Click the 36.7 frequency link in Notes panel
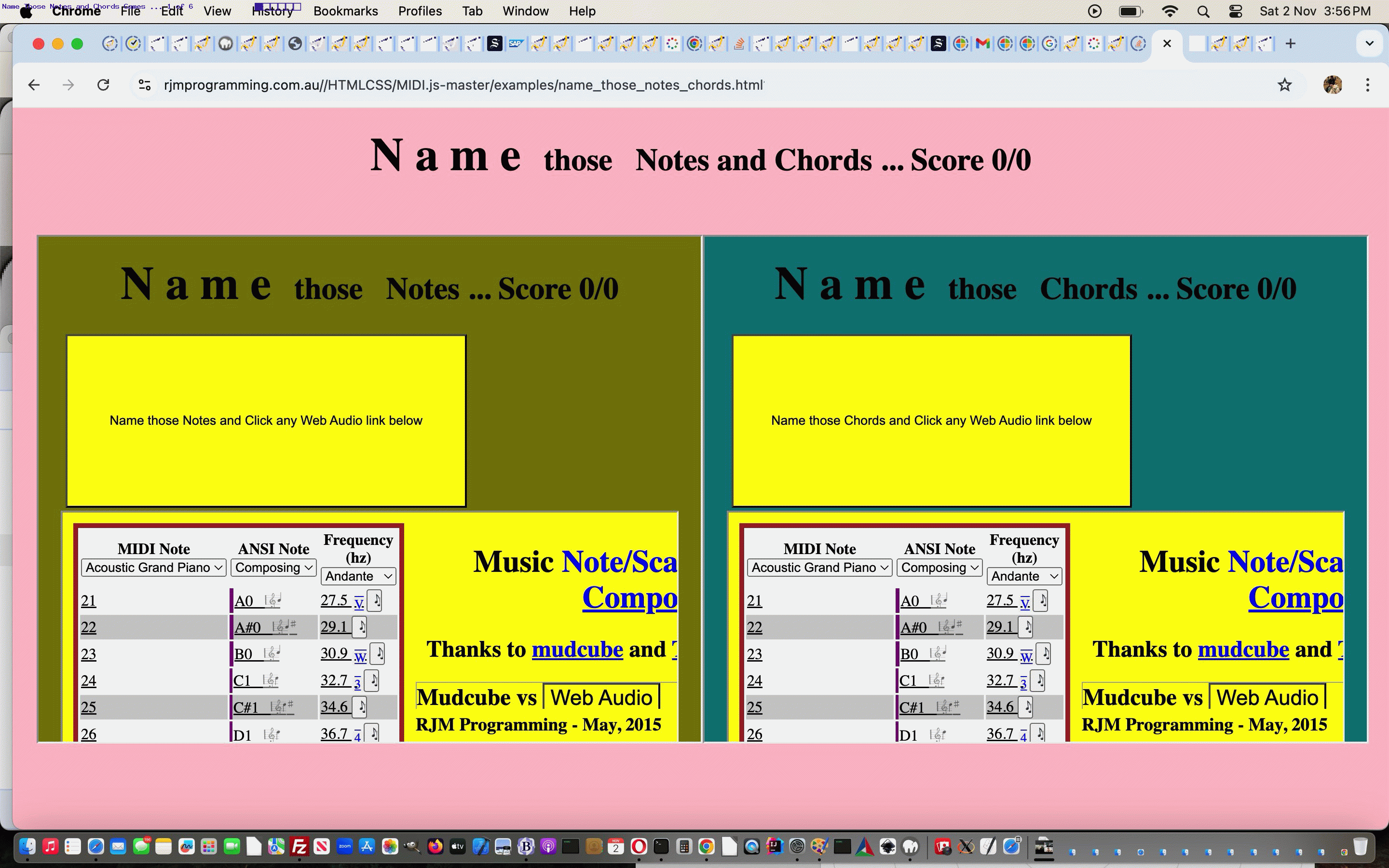Viewport: 1389px width, 868px height. coord(334,733)
